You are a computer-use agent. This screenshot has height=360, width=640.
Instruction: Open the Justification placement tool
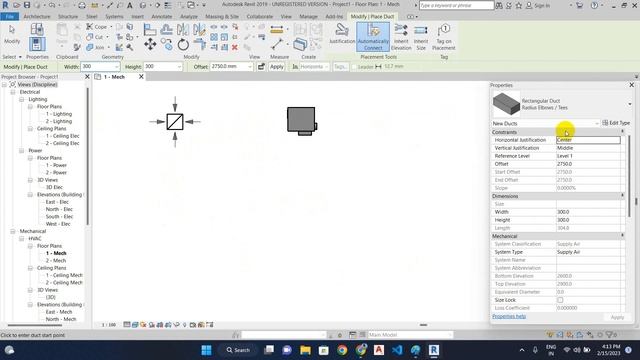(342, 33)
